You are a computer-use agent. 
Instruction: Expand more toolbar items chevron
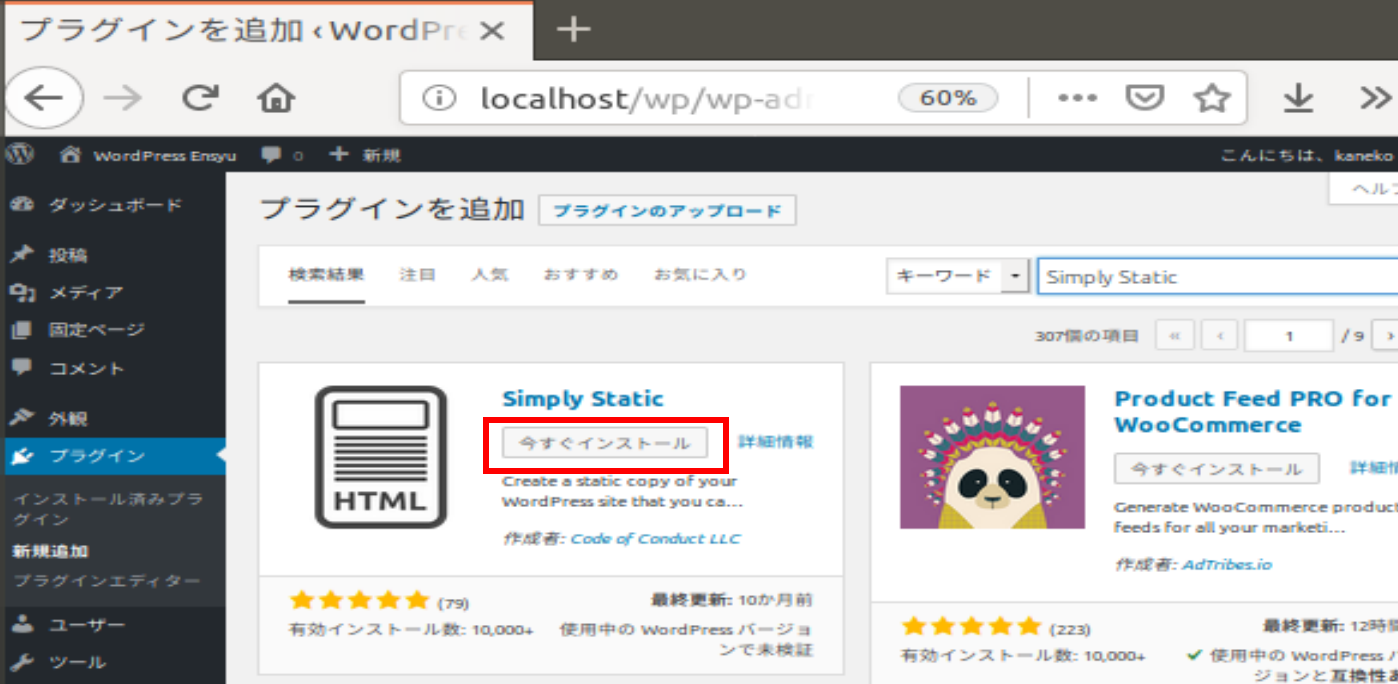pos(1376,98)
